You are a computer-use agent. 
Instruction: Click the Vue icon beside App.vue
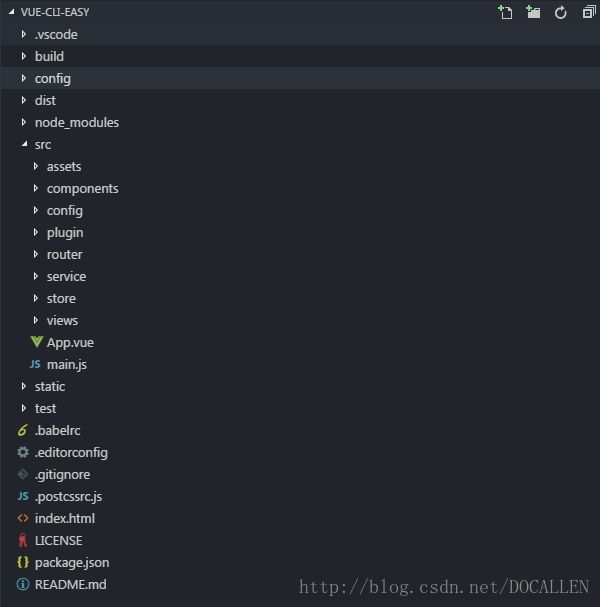(x=37, y=342)
